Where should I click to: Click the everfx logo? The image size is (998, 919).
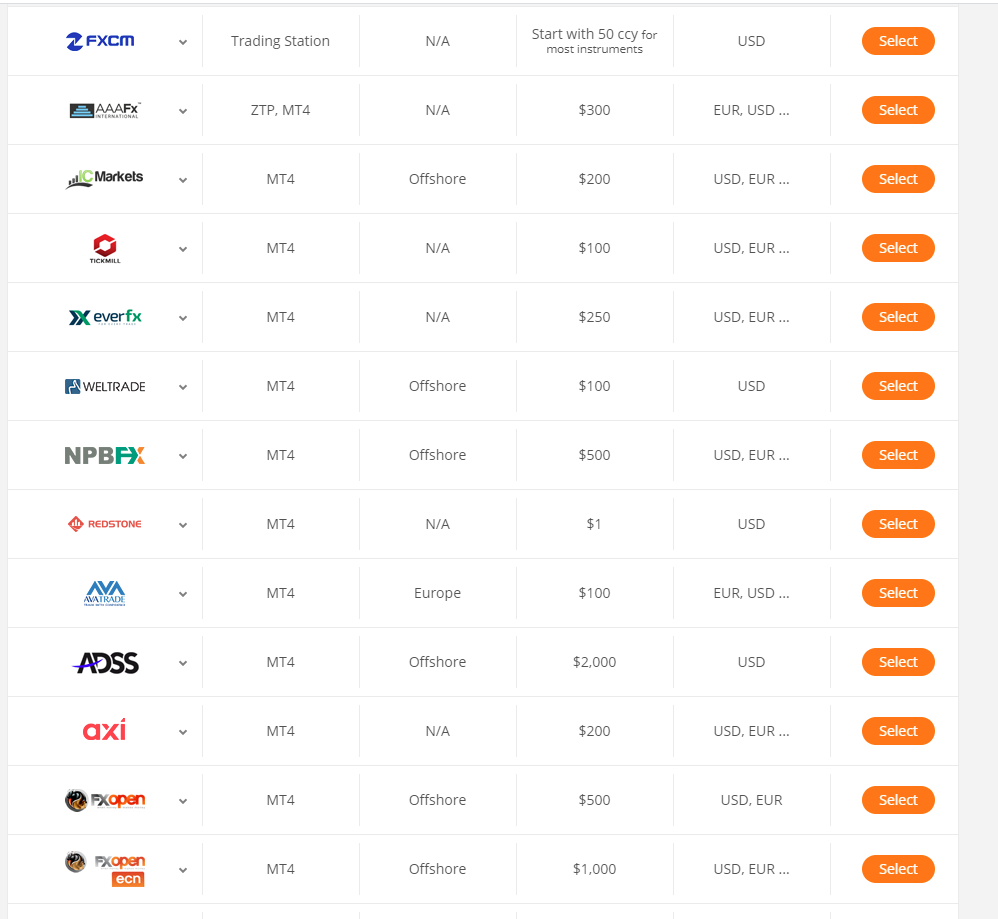click(x=105, y=317)
